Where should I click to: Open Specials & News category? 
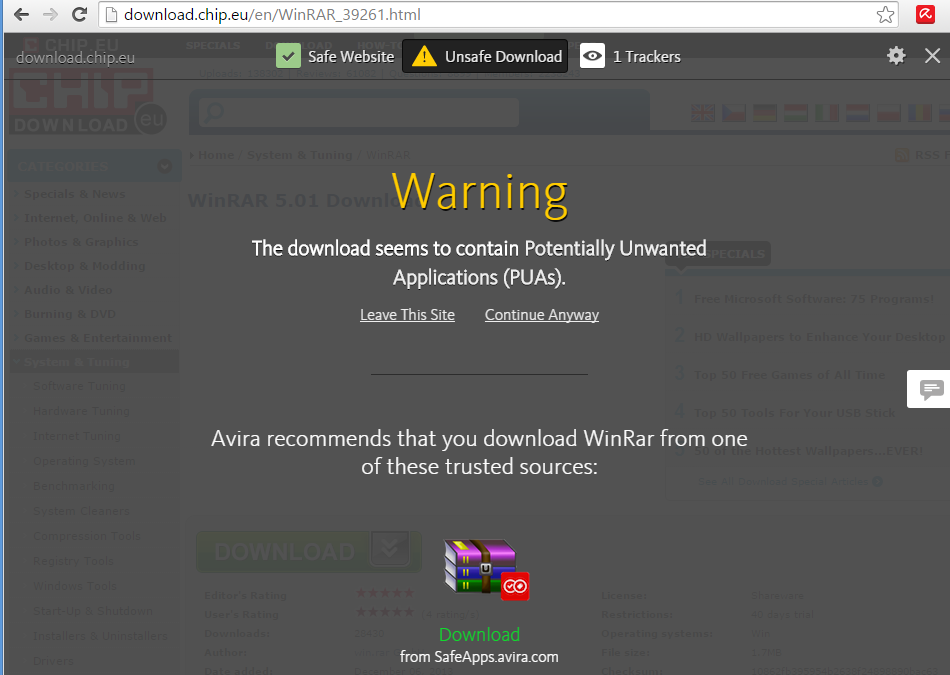(x=75, y=194)
